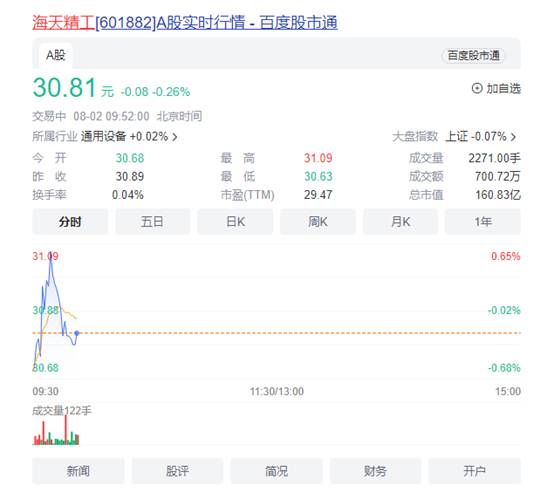Click the blue current-price dot on chart
This screenshot has width=554, height=492.
(x=77, y=333)
